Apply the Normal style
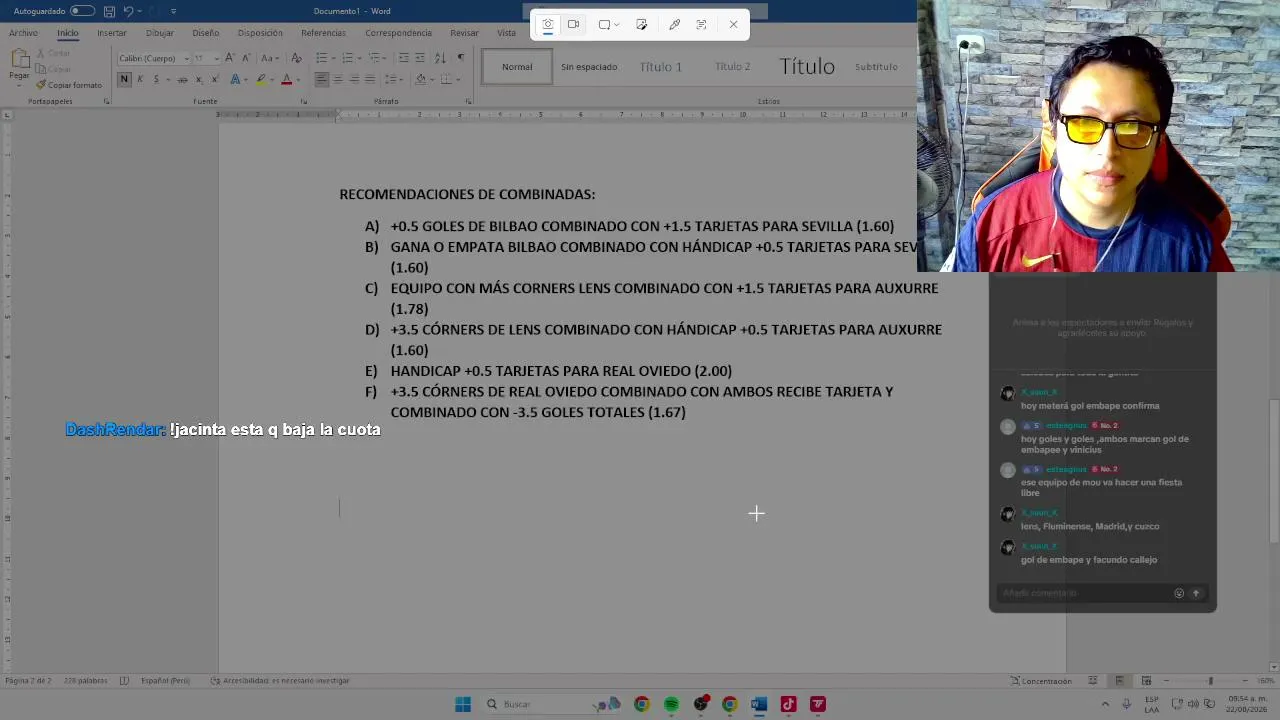Viewport: 1280px width, 720px height. click(517, 67)
